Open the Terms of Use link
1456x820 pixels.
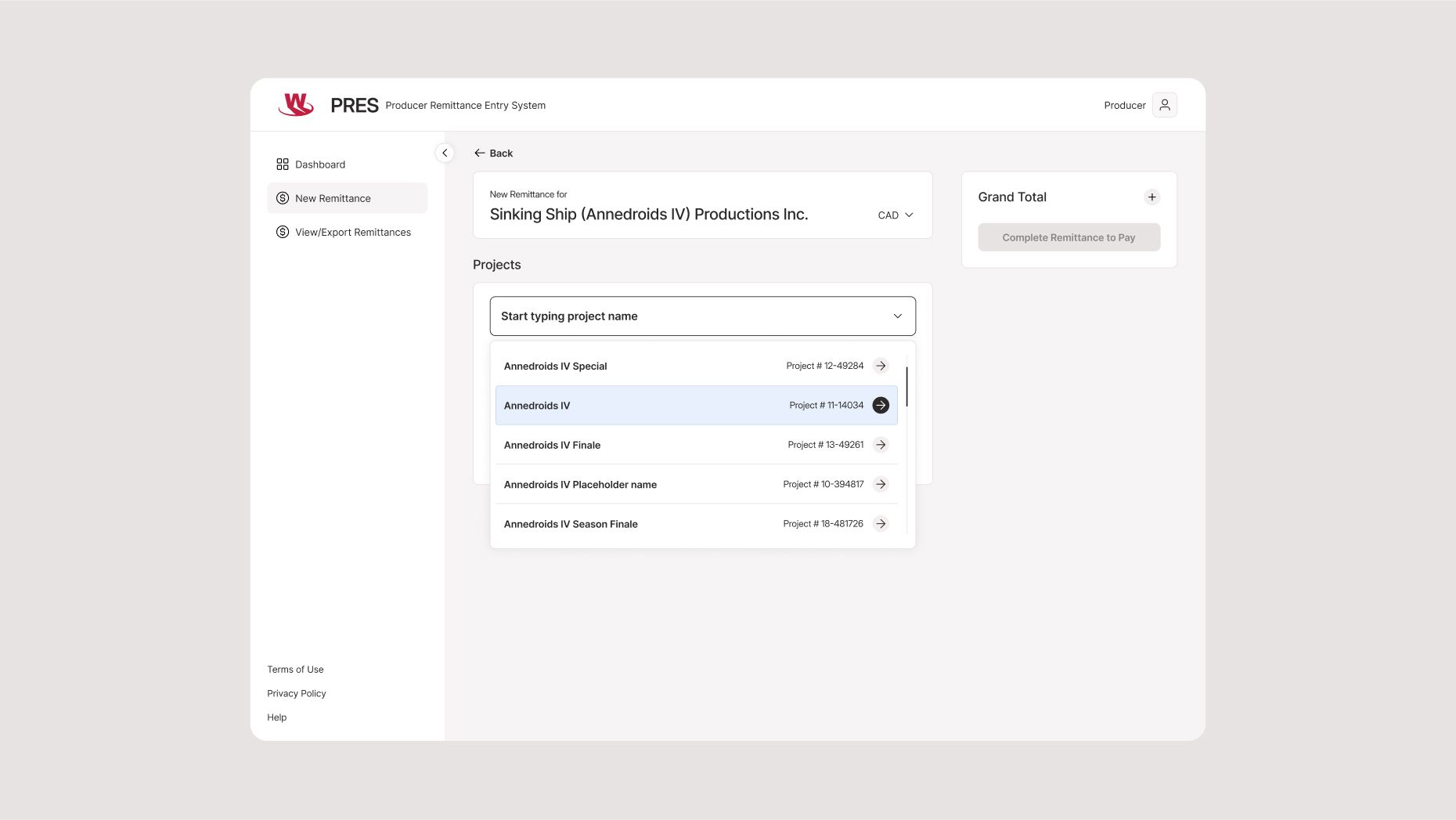click(x=295, y=670)
